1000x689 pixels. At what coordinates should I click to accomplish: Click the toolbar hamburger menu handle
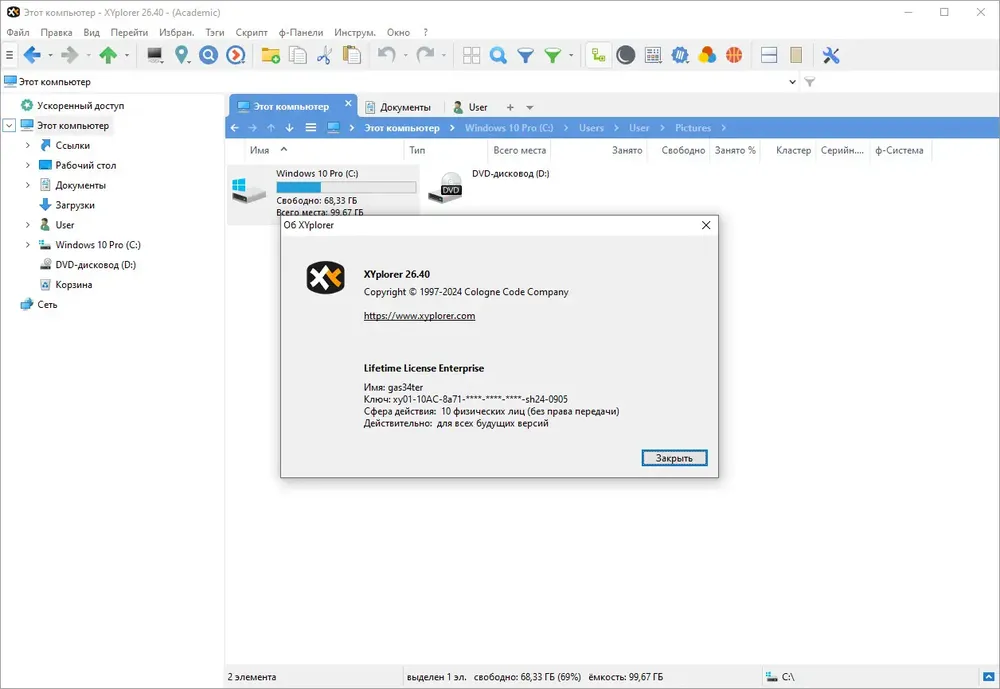[x=10, y=56]
